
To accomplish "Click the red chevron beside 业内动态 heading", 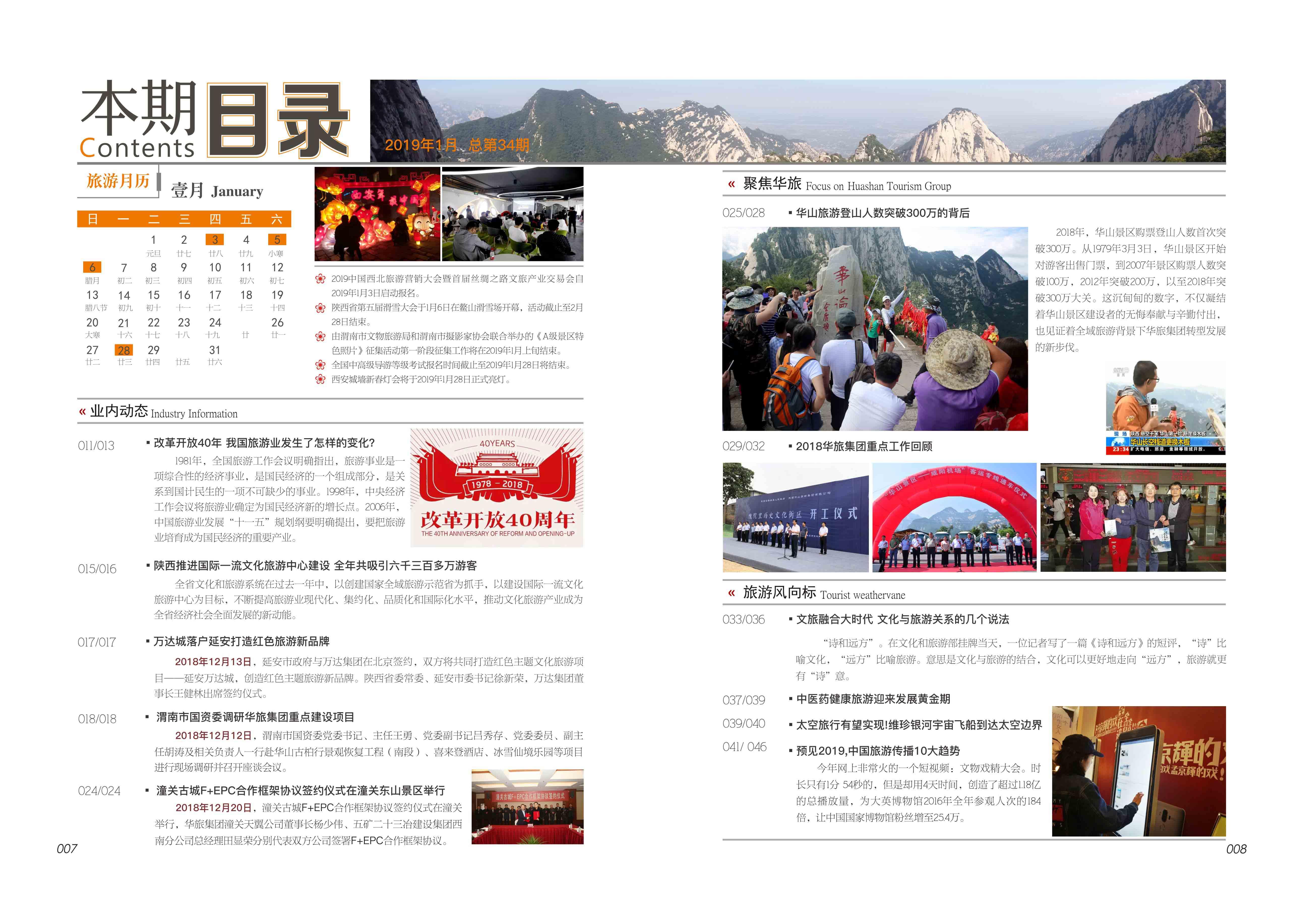I will click(82, 412).
